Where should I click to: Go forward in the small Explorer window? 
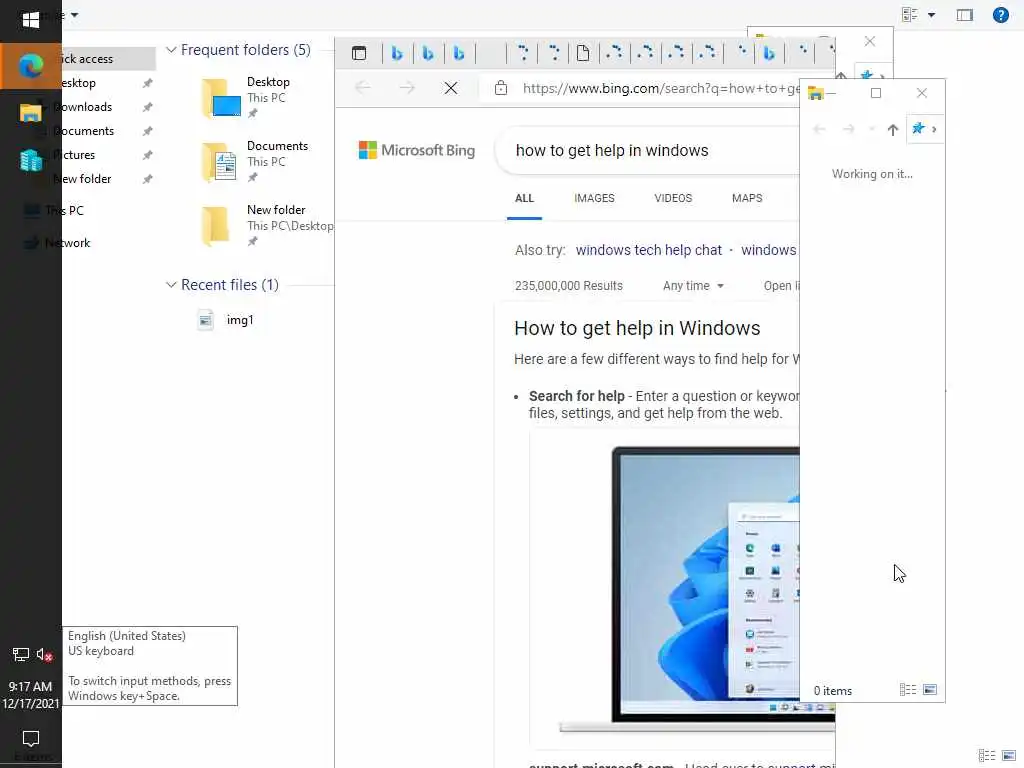tap(848, 129)
